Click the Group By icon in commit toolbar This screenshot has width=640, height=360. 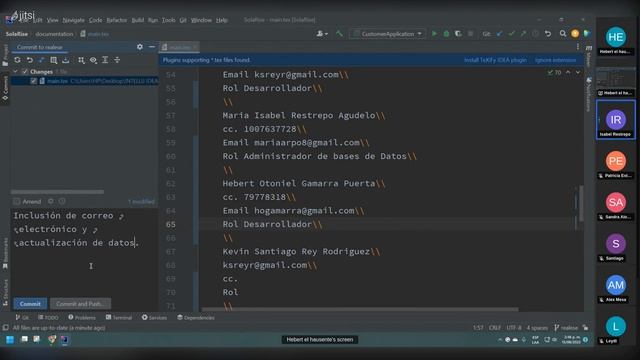click(81, 60)
